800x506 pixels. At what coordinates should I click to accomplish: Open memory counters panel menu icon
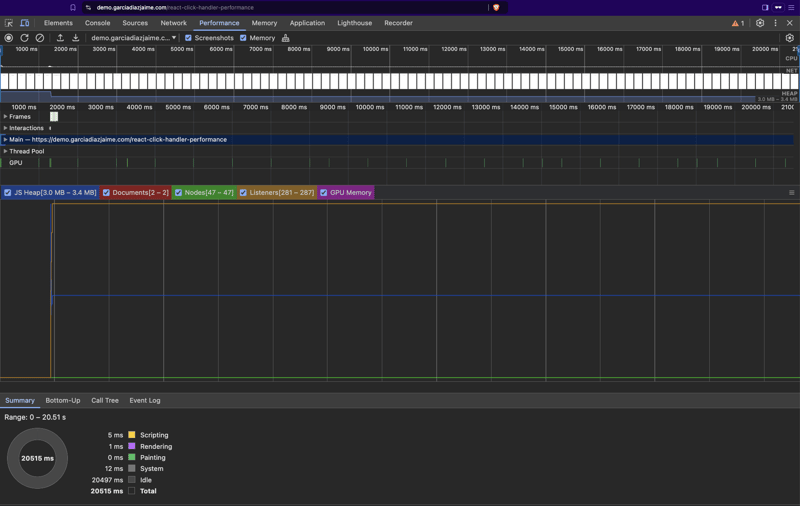click(791, 192)
